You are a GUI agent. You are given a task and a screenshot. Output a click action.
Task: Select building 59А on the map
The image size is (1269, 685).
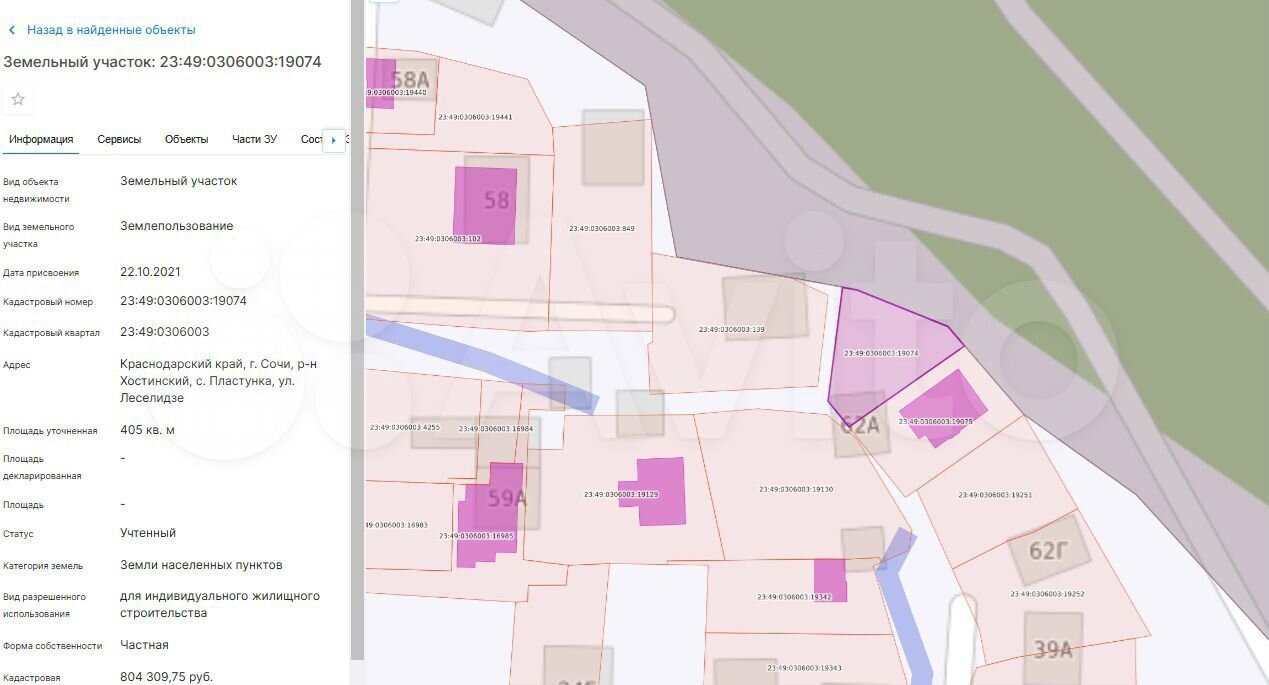pyautogui.click(x=506, y=498)
